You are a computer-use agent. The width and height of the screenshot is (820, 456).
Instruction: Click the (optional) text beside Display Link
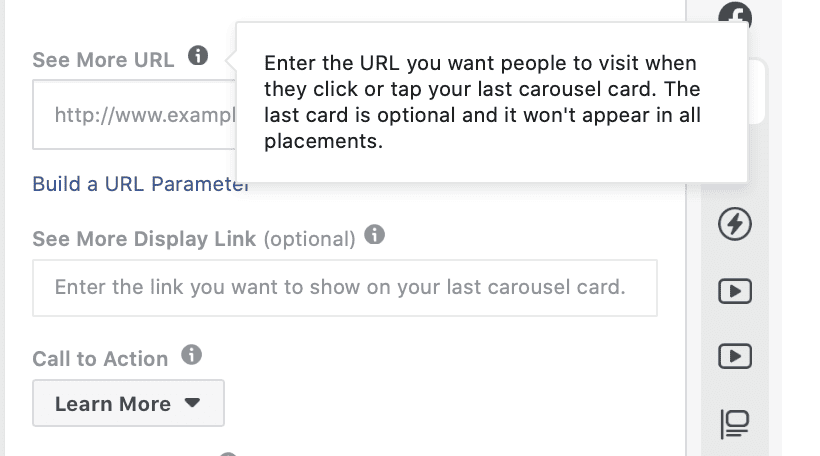tap(310, 240)
